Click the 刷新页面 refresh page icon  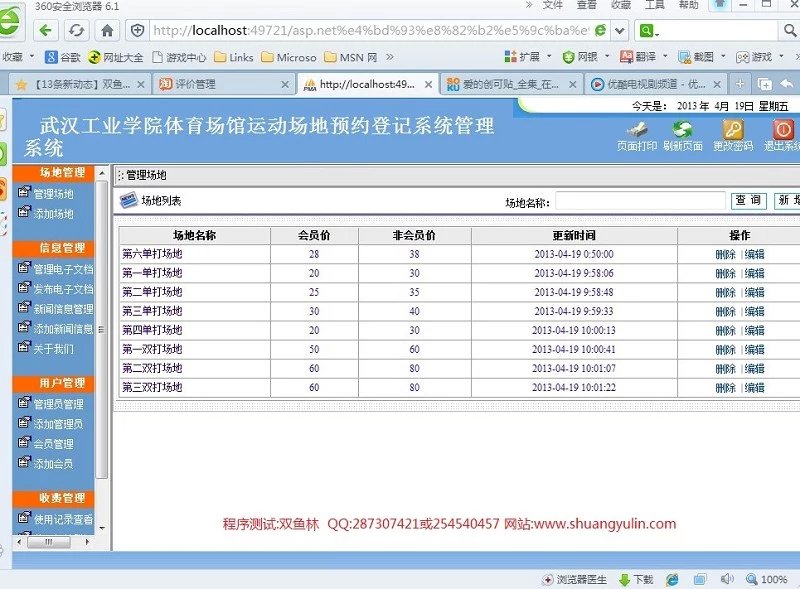click(x=683, y=130)
